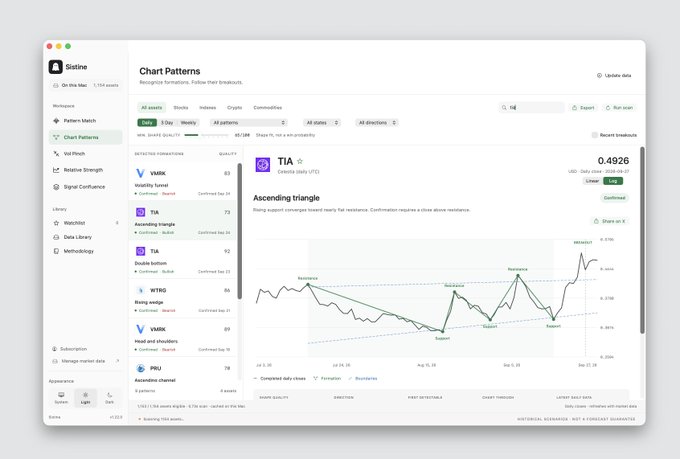Select VMRK Volatility funnel formation
680x459 pixels.
point(183,181)
